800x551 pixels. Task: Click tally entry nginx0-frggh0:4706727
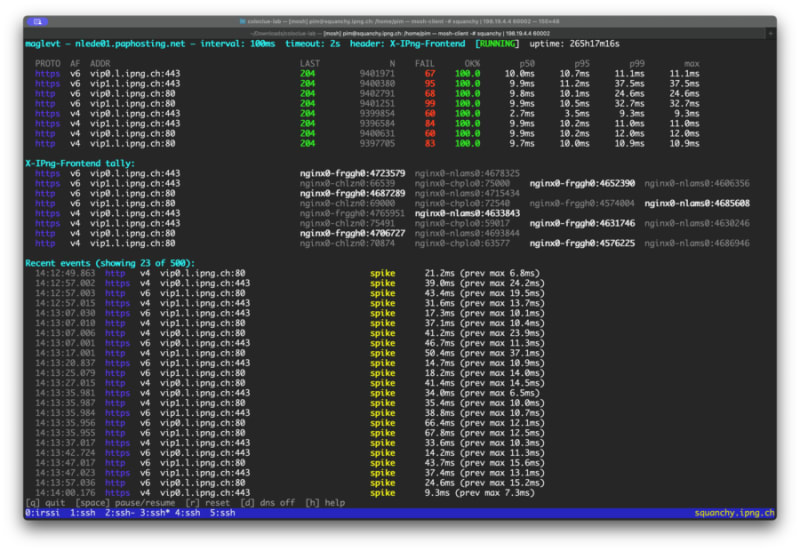[353, 234]
